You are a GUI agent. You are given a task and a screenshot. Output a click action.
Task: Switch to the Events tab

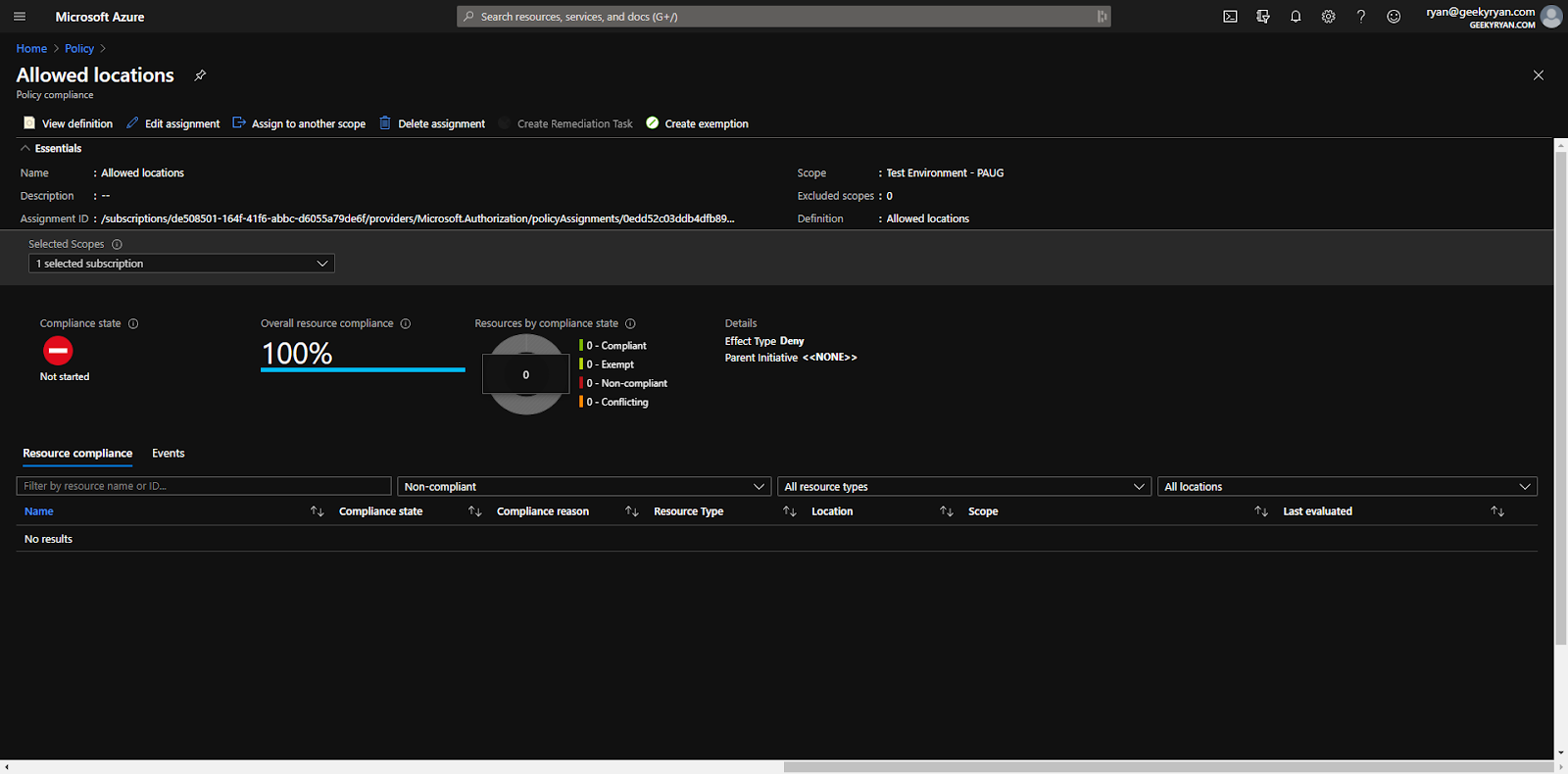169,454
